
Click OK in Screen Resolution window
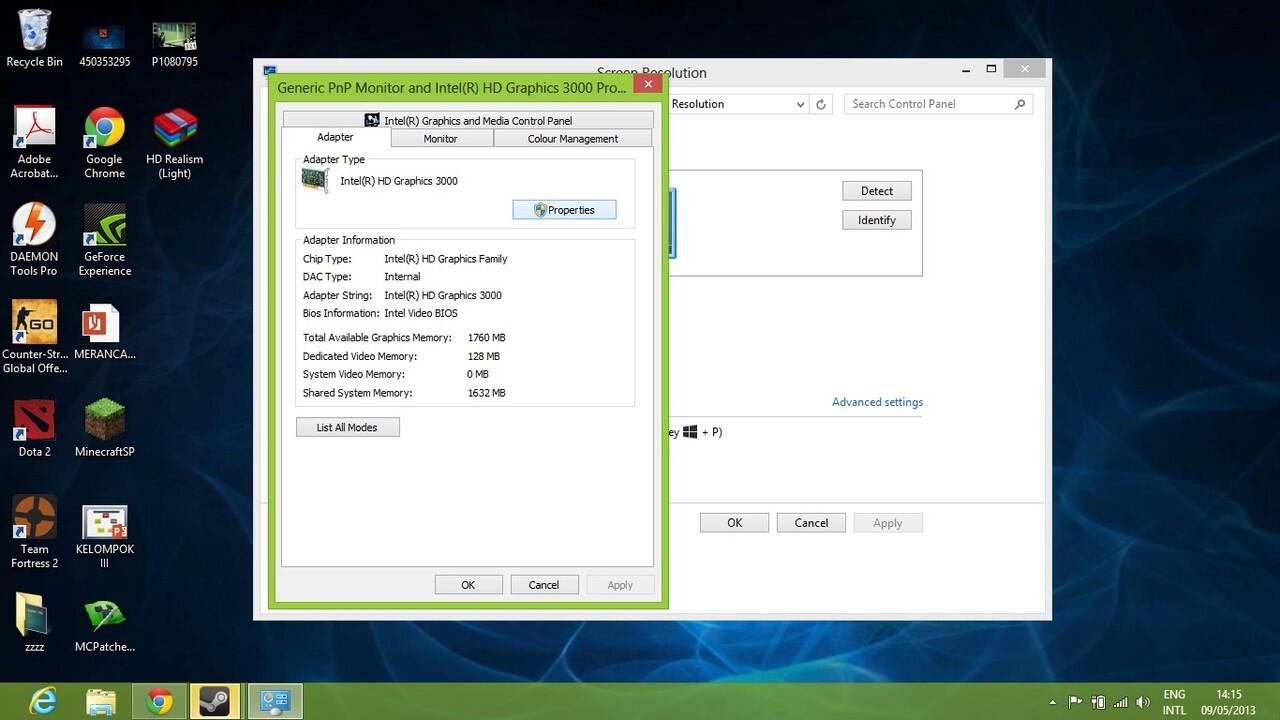(734, 523)
